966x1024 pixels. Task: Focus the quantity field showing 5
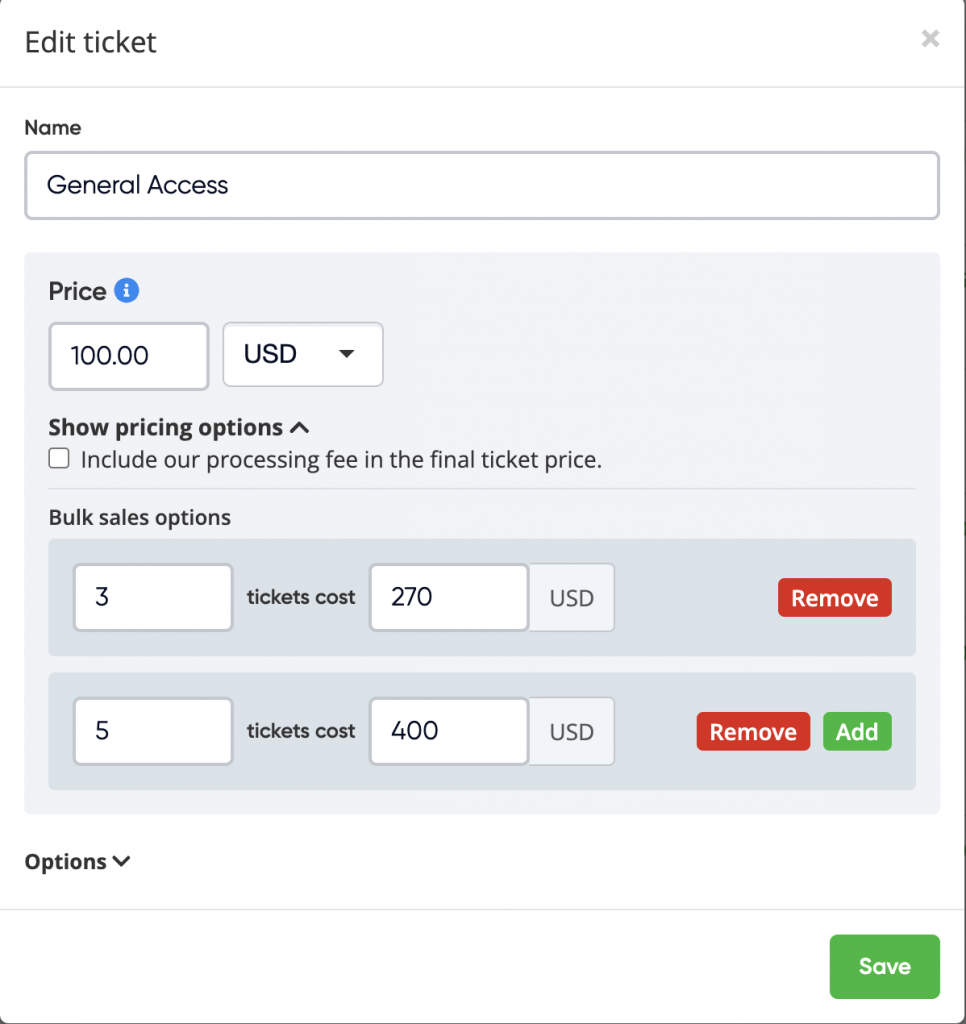(x=153, y=731)
